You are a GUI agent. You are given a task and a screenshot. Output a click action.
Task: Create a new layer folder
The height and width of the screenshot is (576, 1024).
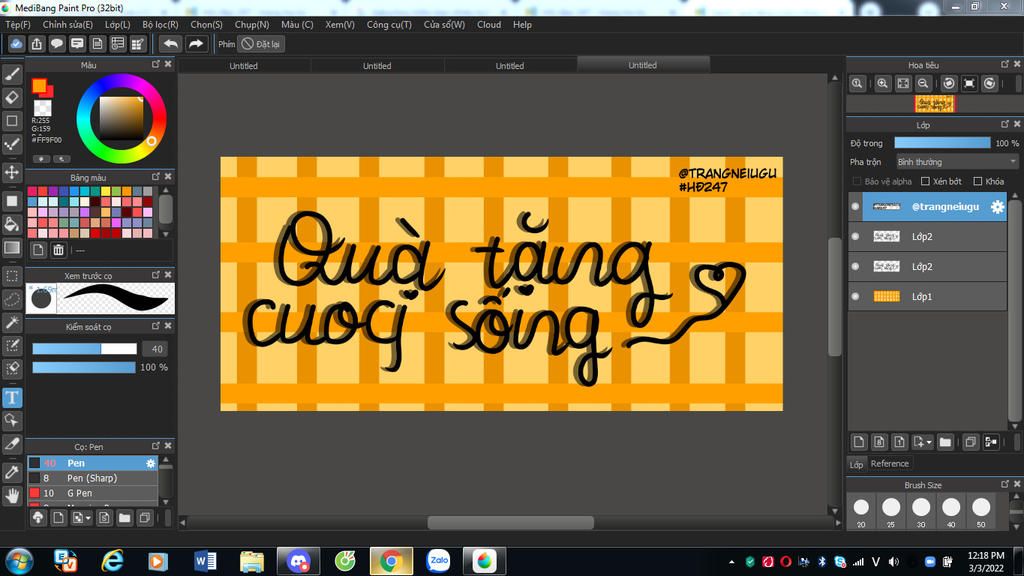(x=945, y=442)
